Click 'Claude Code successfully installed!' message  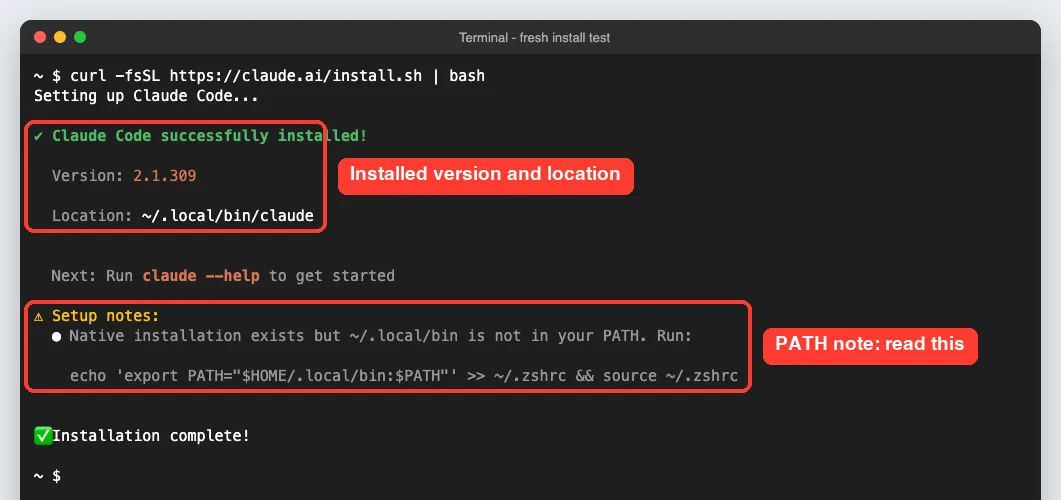click(x=209, y=136)
